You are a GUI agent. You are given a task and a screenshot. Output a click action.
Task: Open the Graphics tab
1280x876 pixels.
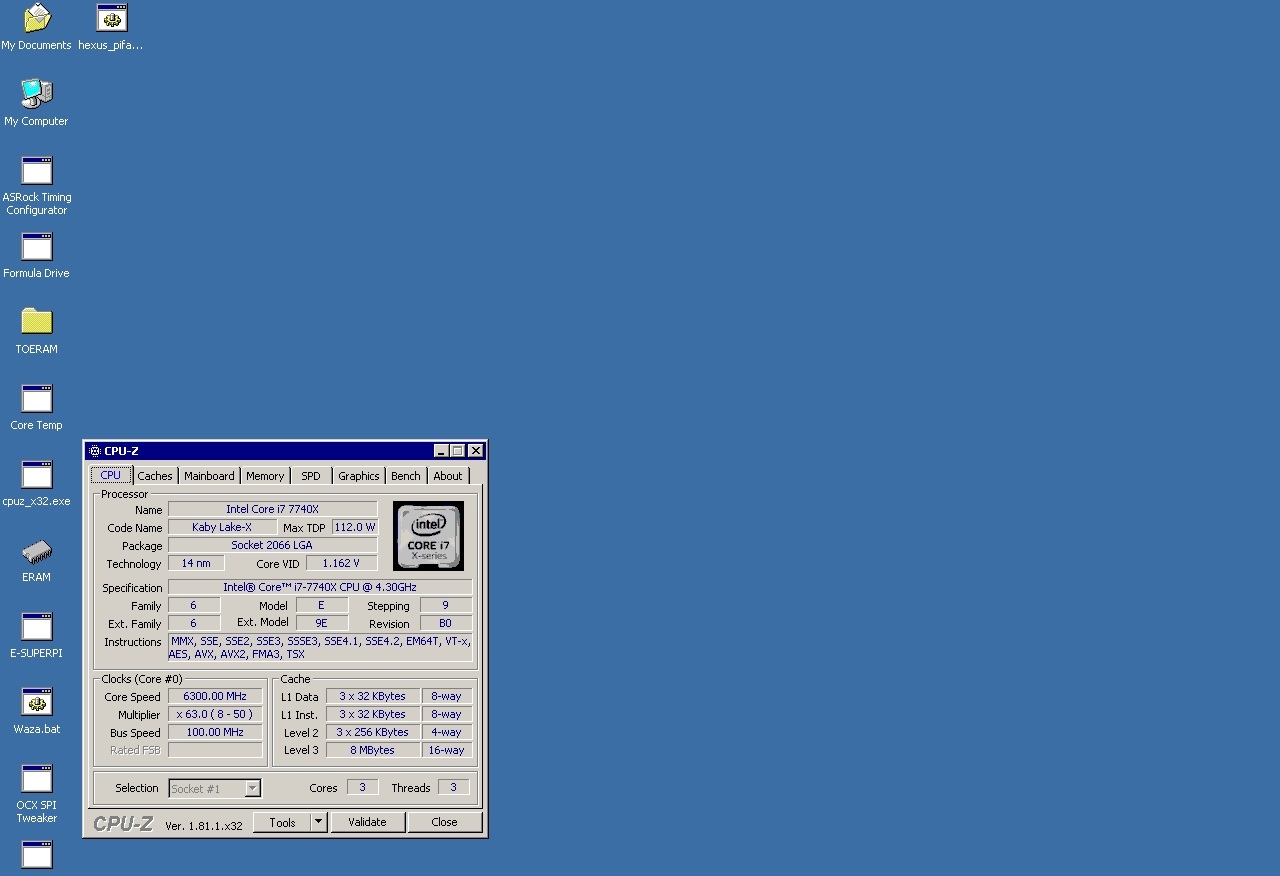[x=359, y=476]
